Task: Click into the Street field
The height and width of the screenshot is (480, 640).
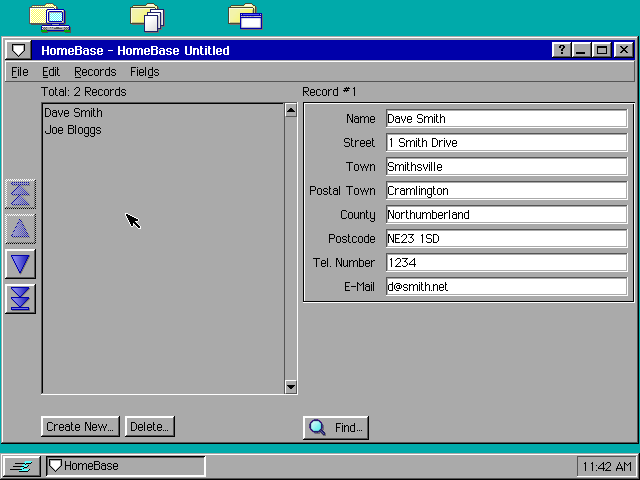Action: (x=506, y=143)
